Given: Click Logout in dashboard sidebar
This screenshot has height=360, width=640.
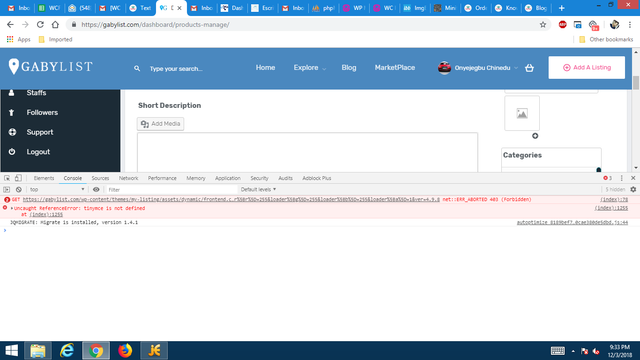Looking at the screenshot, I should tap(38, 151).
